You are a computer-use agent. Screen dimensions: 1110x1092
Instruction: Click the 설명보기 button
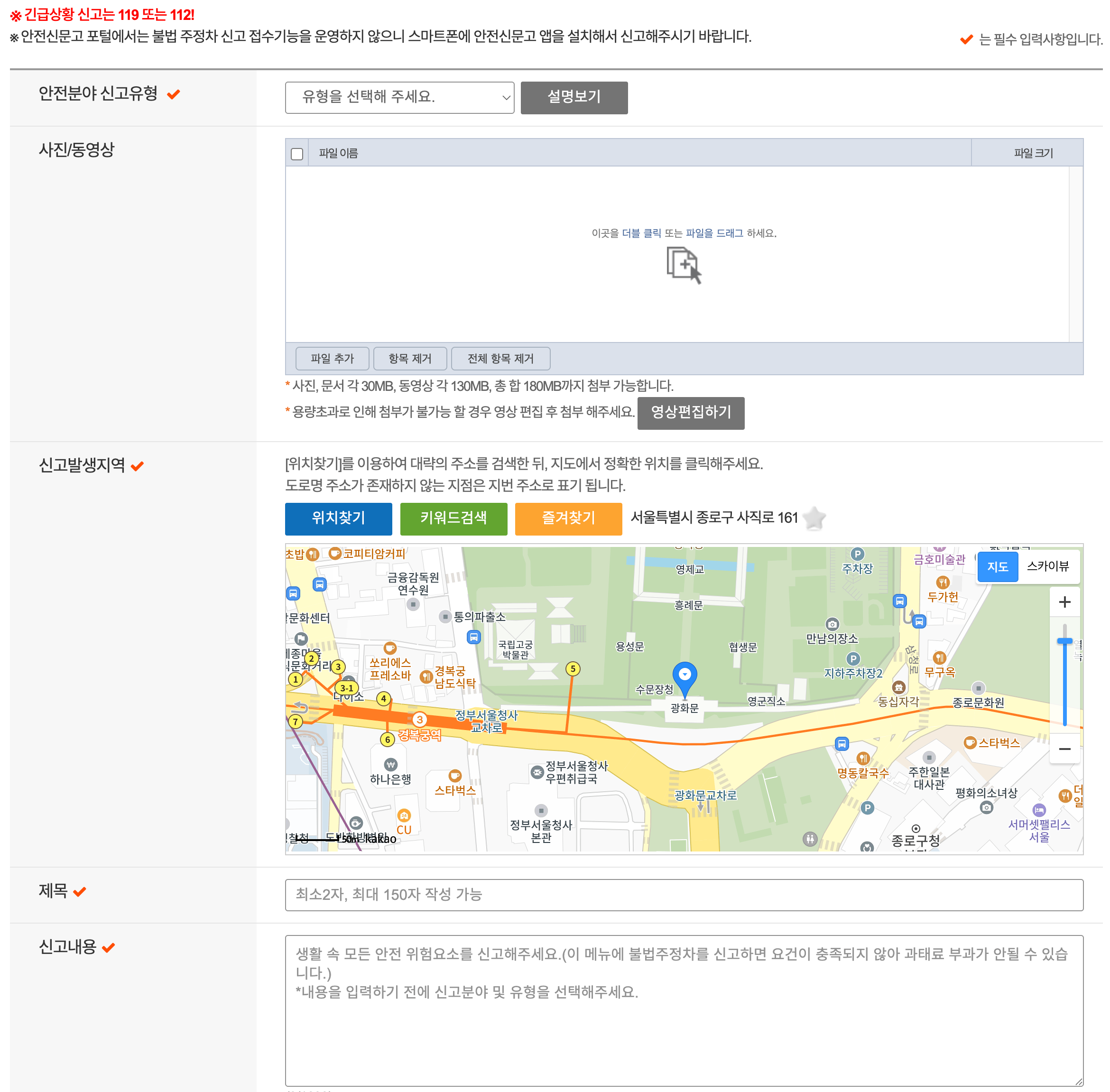click(x=573, y=98)
